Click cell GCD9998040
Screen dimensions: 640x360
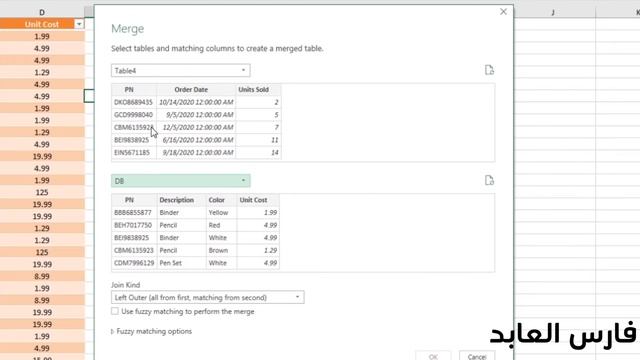(x=133, y=115)
